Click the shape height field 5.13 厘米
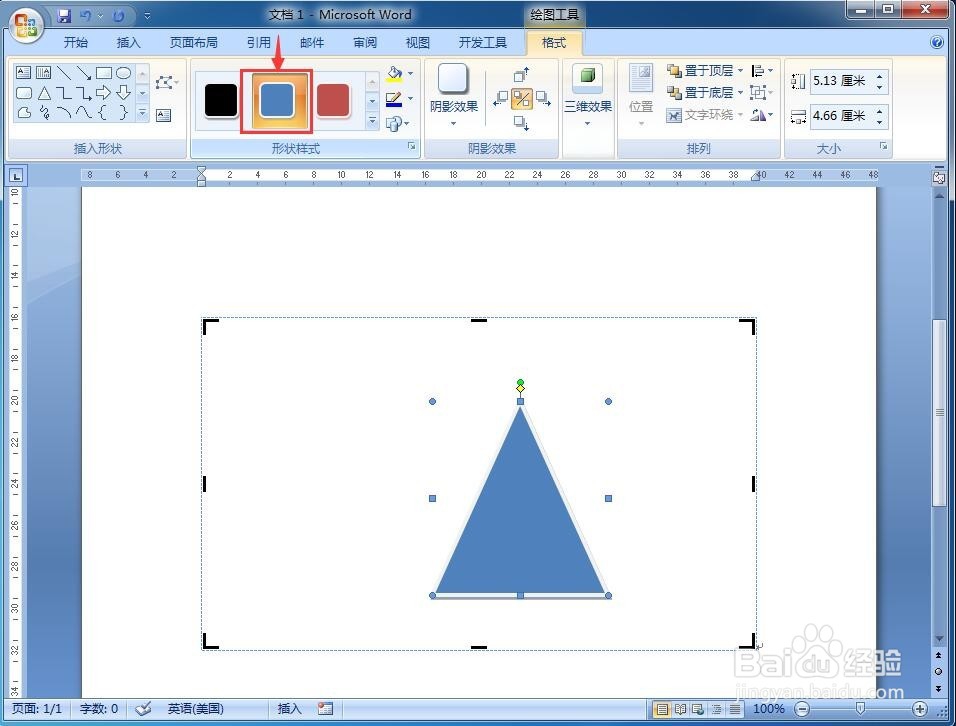Viewport: 956px width, 726px height. (842, 81)
